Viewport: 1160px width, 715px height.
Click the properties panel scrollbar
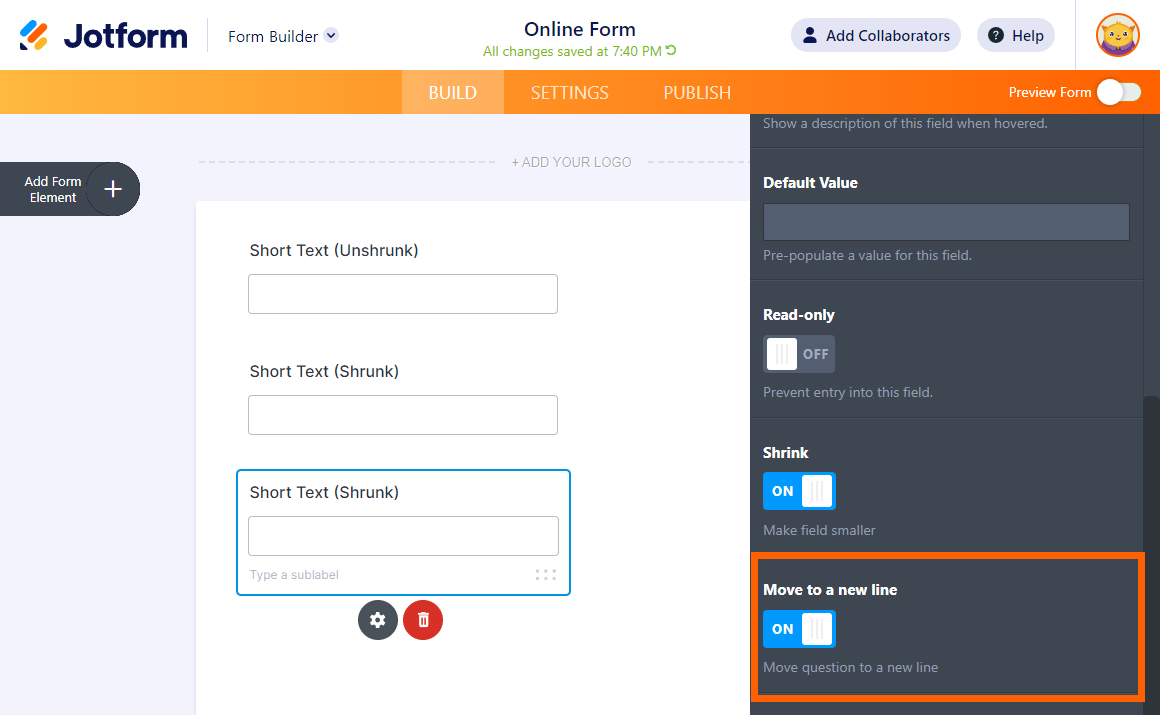1151,555
